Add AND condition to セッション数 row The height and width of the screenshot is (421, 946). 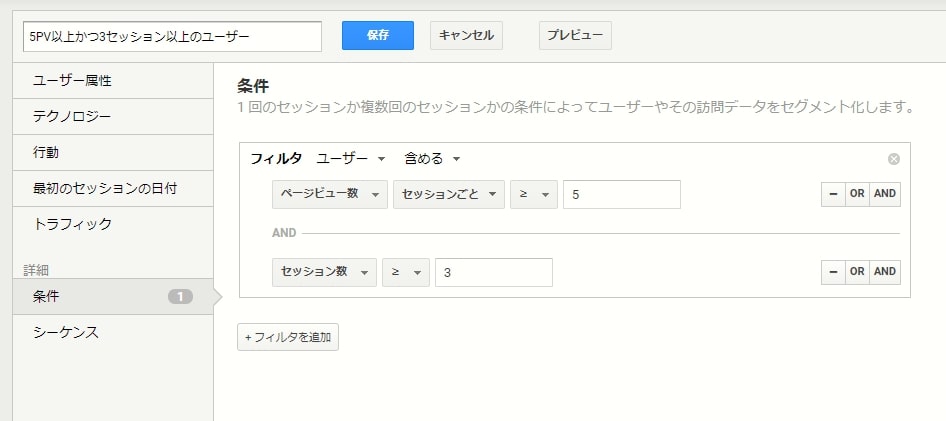coord(884,272)
